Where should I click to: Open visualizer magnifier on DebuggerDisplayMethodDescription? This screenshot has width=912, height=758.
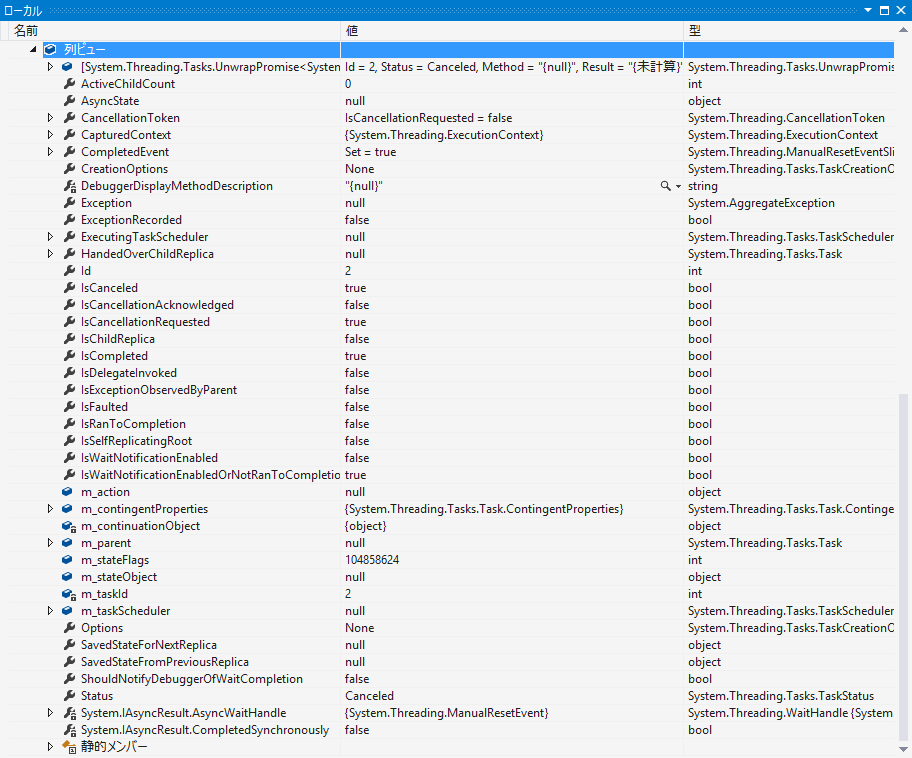[x=665, y=186]
